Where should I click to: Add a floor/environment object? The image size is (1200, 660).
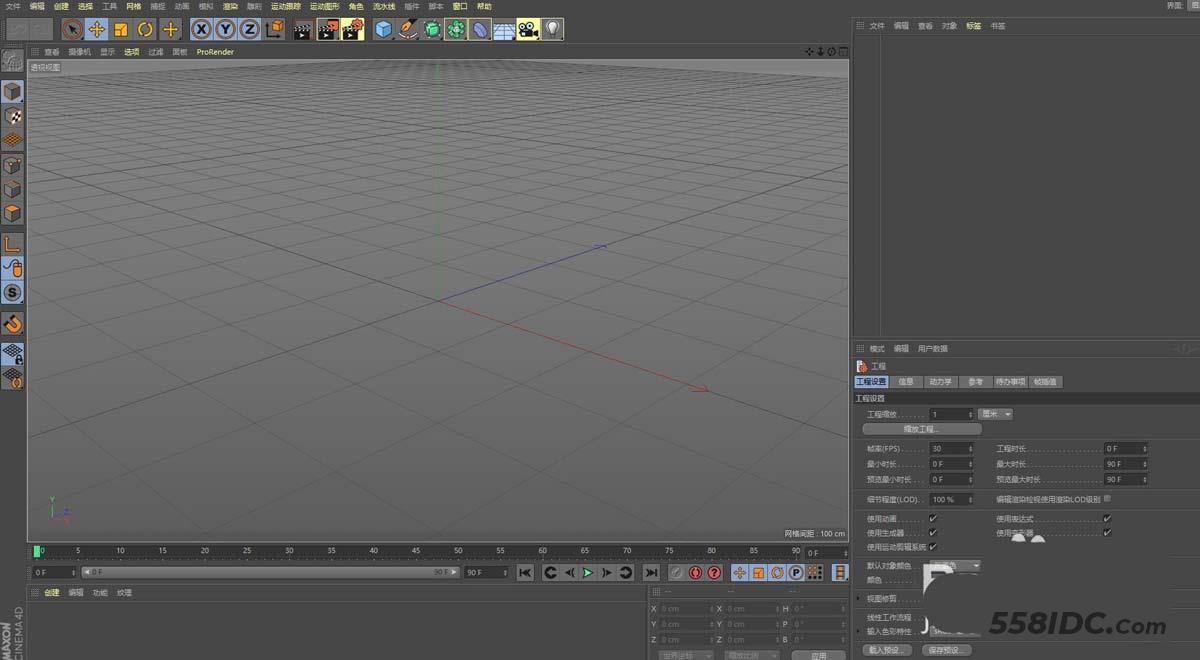(x=504, y=29)
